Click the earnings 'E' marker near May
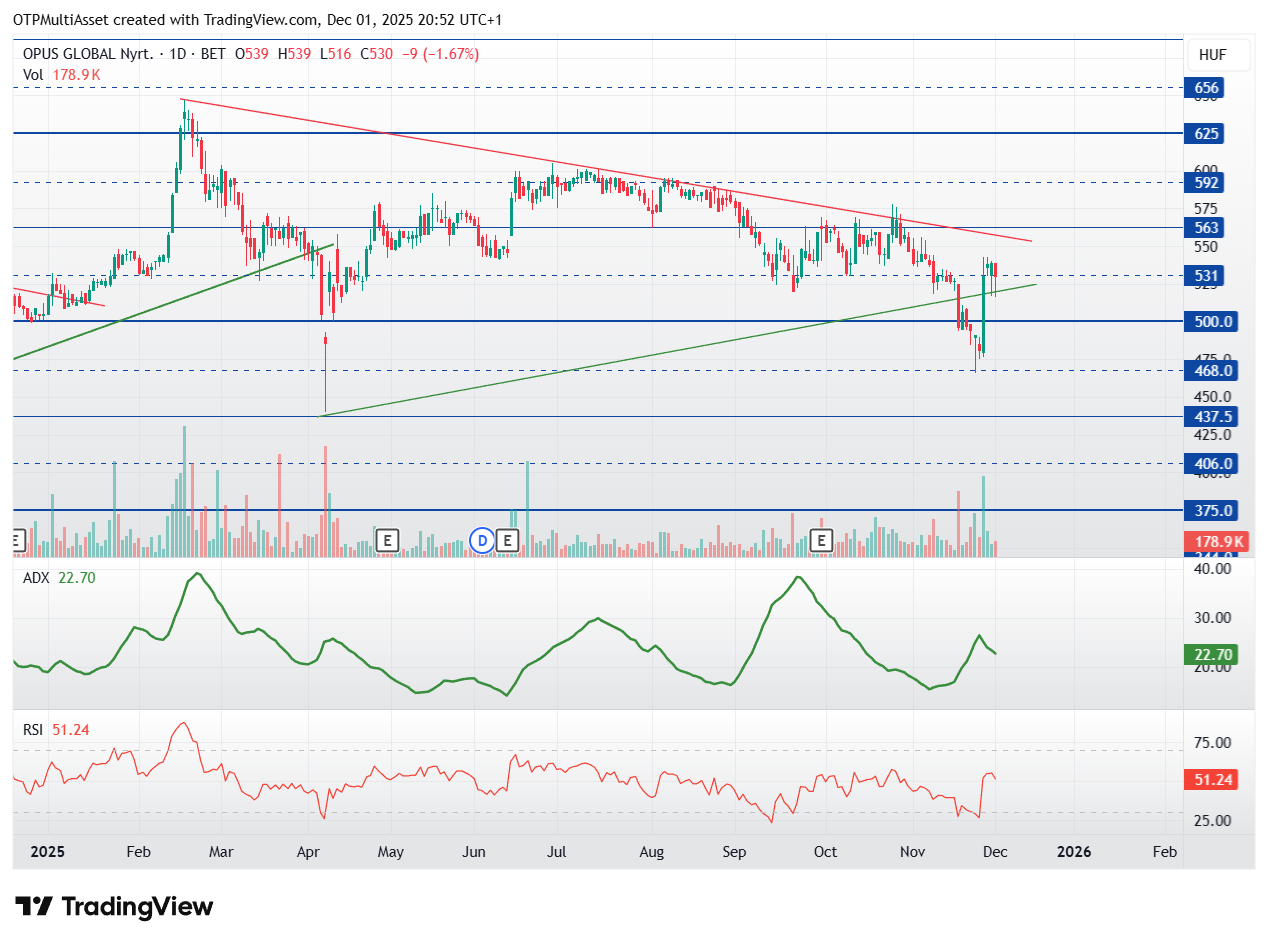The height and width of the screenshot is (944, 1268). (388, 541)
